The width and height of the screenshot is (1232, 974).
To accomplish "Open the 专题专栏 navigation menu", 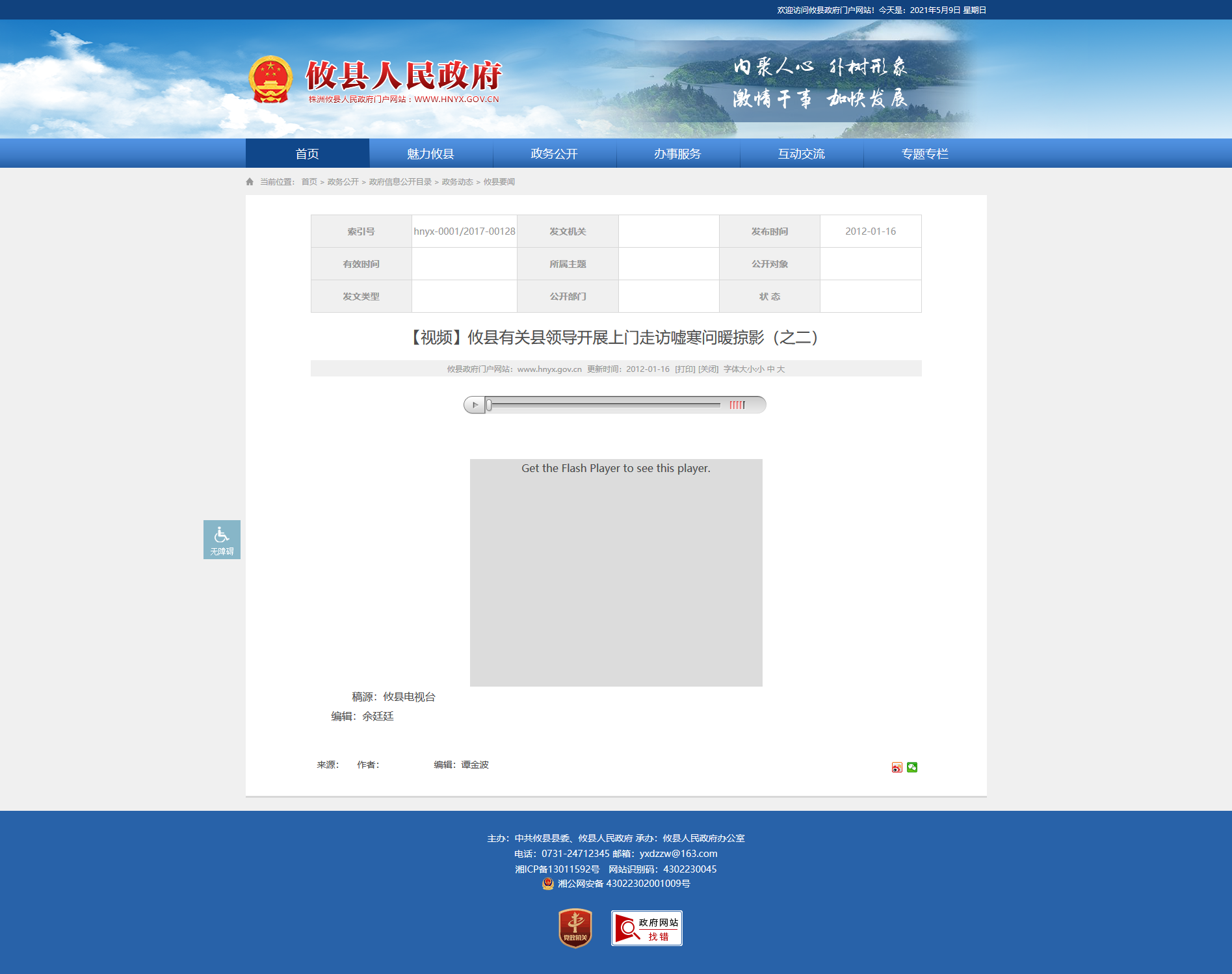I will pyautogui.click(x=925, y=153).
